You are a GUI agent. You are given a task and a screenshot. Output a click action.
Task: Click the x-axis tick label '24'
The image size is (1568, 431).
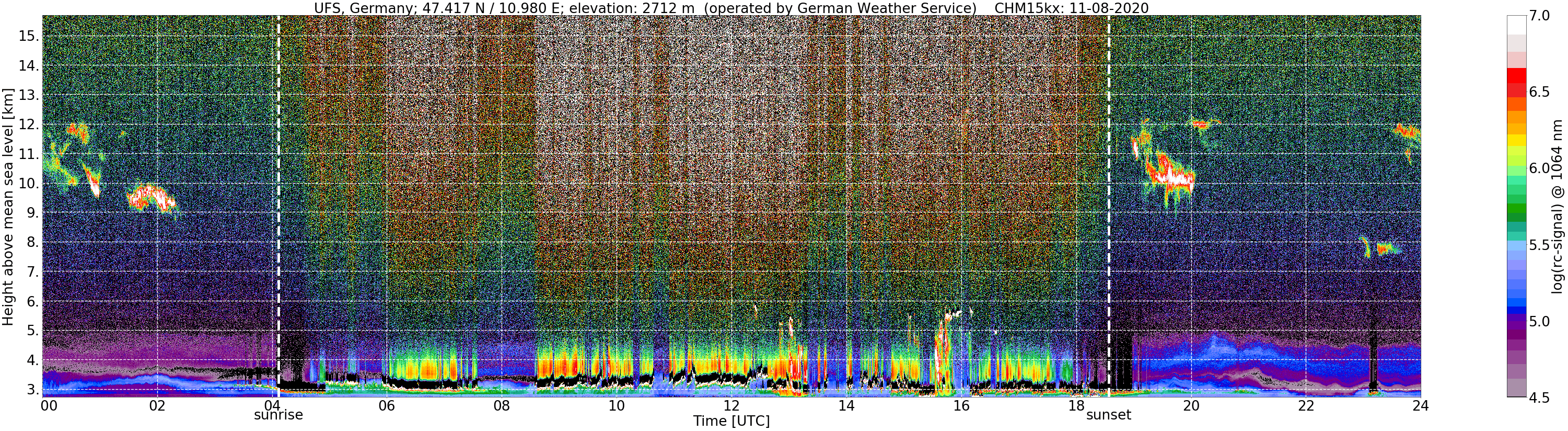1420,405
